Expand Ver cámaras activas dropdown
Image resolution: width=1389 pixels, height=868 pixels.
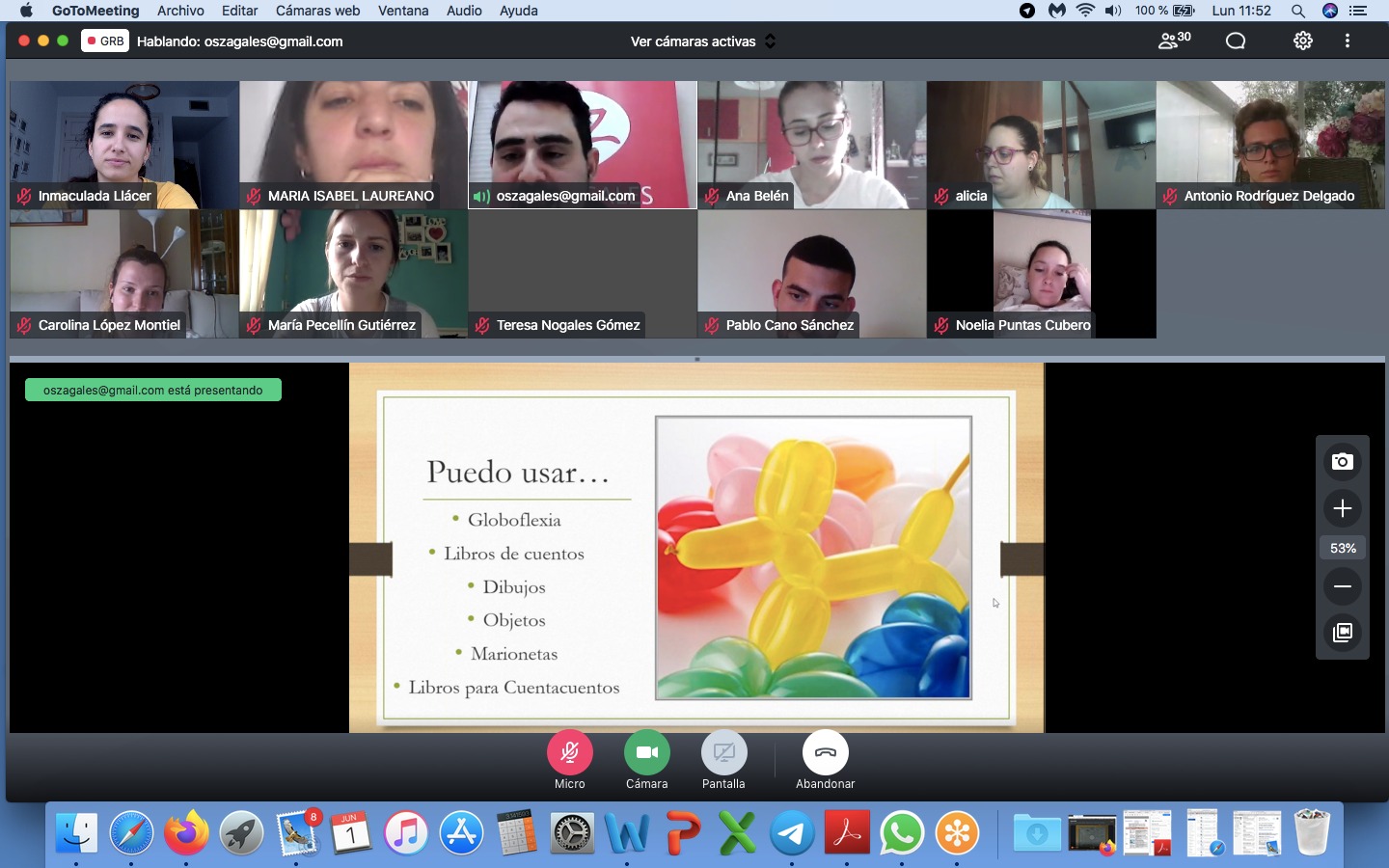pos(703,41)
